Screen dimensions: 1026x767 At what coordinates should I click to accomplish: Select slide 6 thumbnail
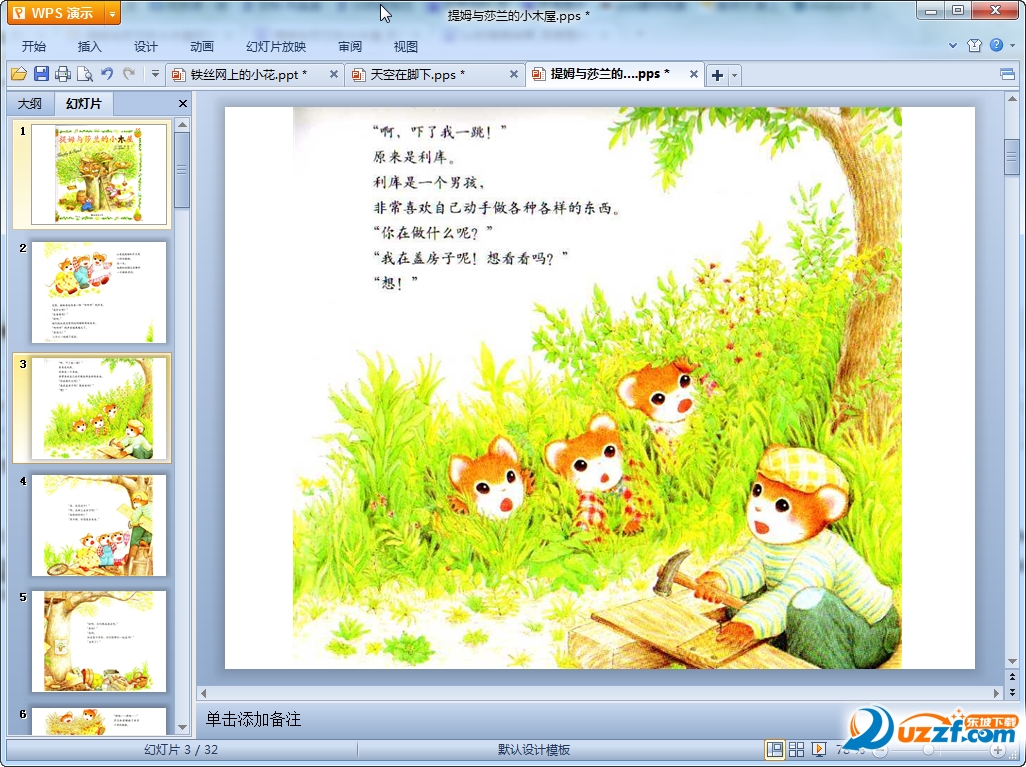pos(99,721)
